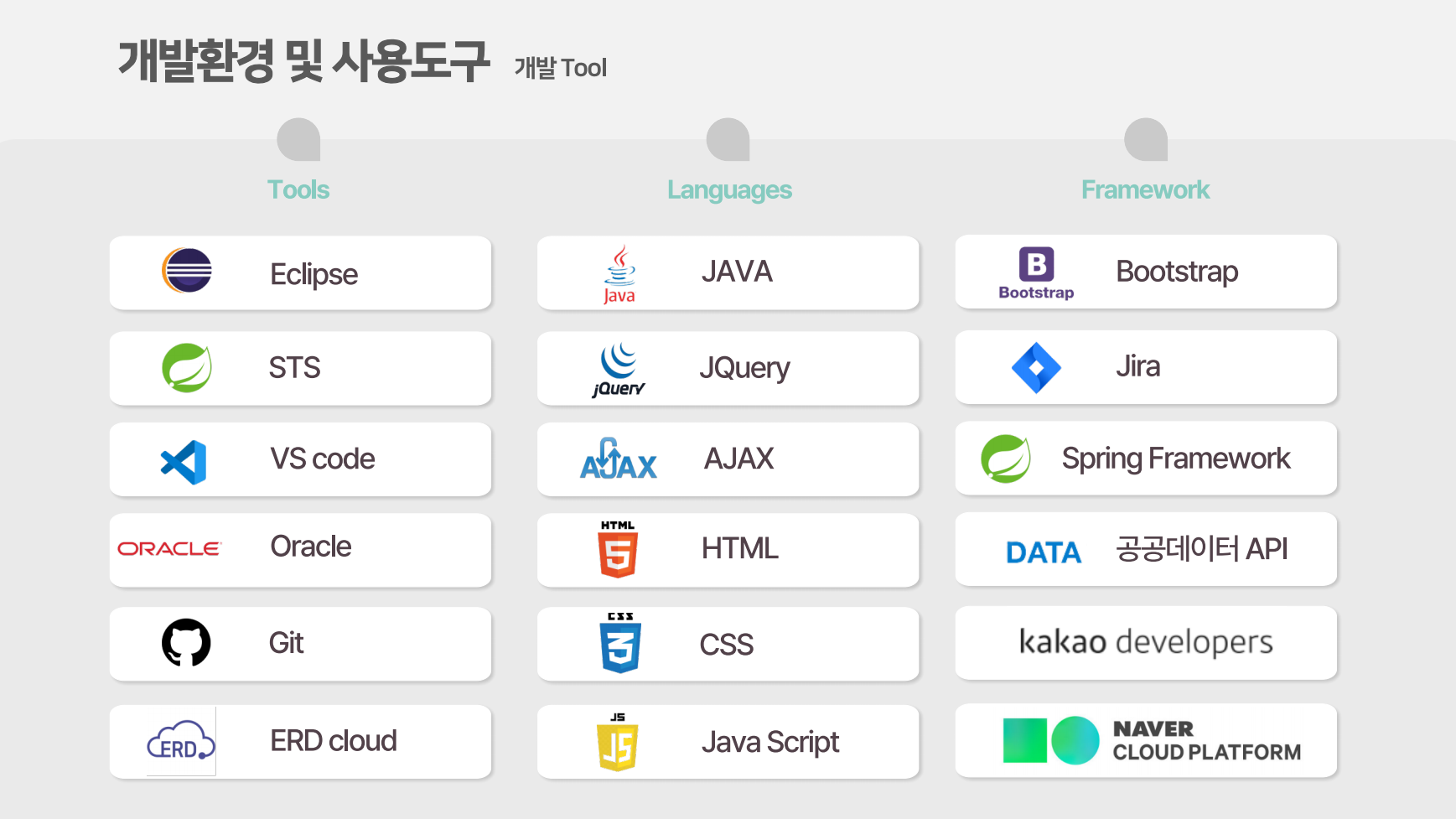Select the jQuery logo icon

(618, 367)
